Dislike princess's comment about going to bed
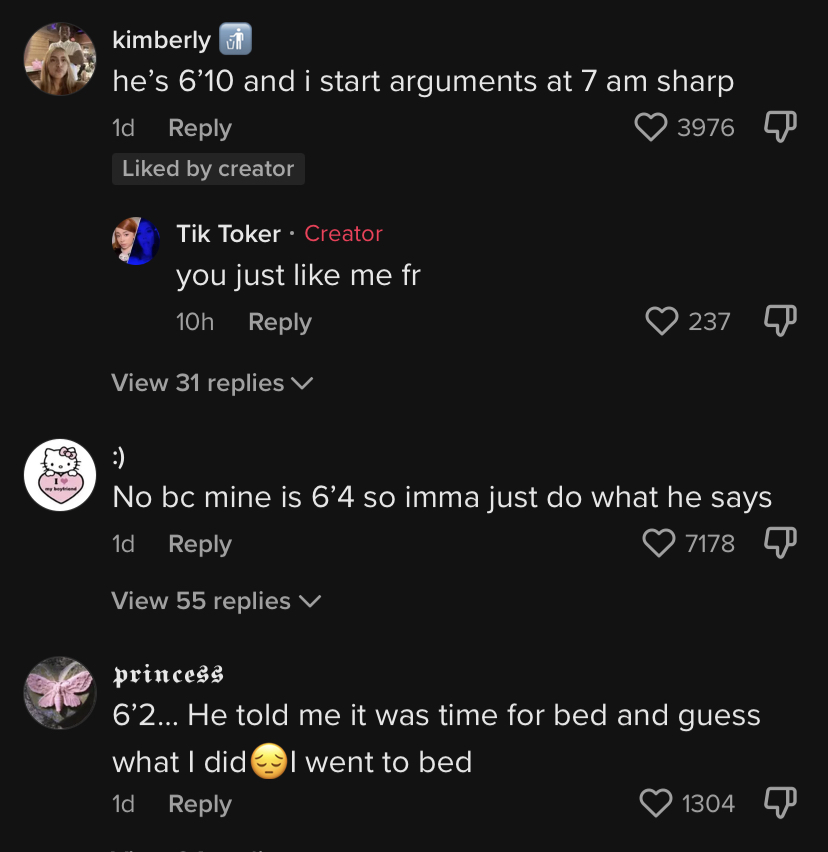Screen dimensions: 828x852 point(780,803)
